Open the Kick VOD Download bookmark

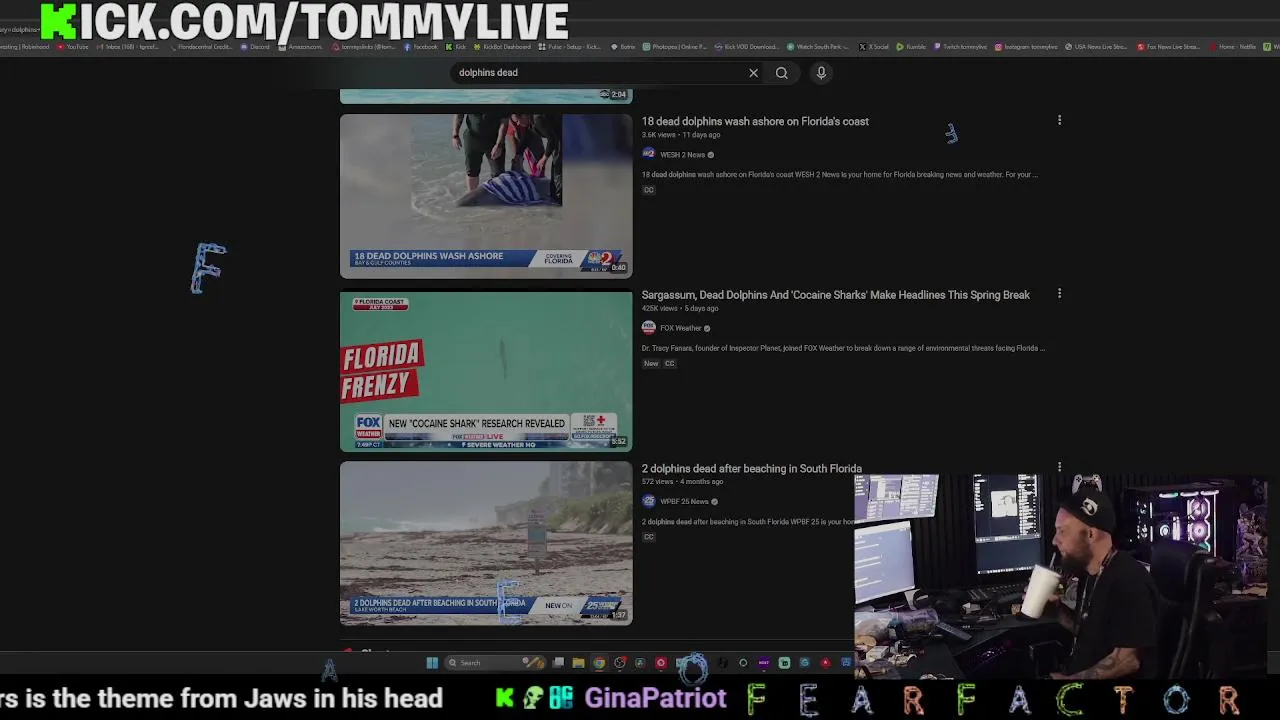[x=746, y=47]
